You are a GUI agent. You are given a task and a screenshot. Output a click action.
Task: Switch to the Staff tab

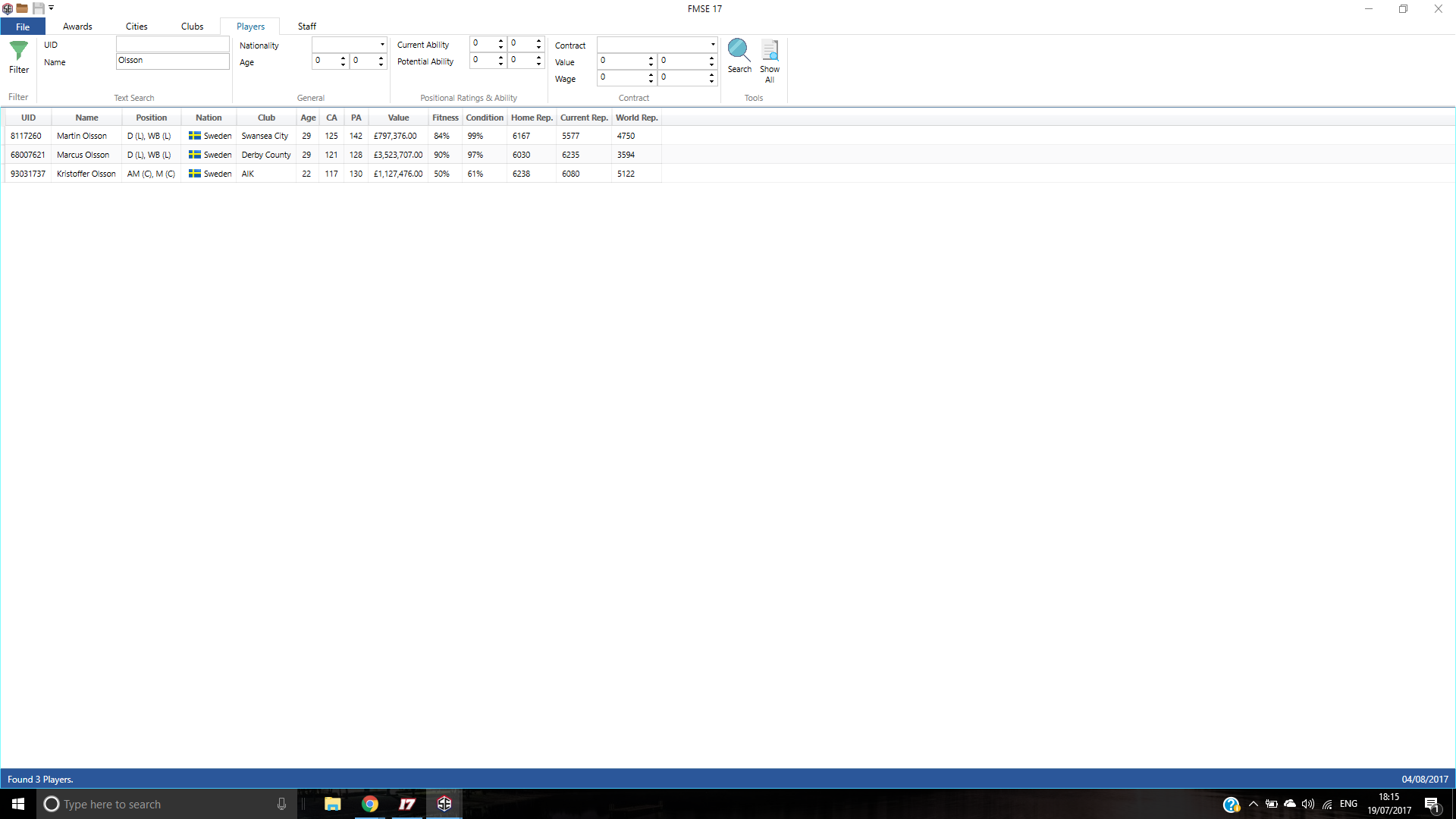(307, 27)
